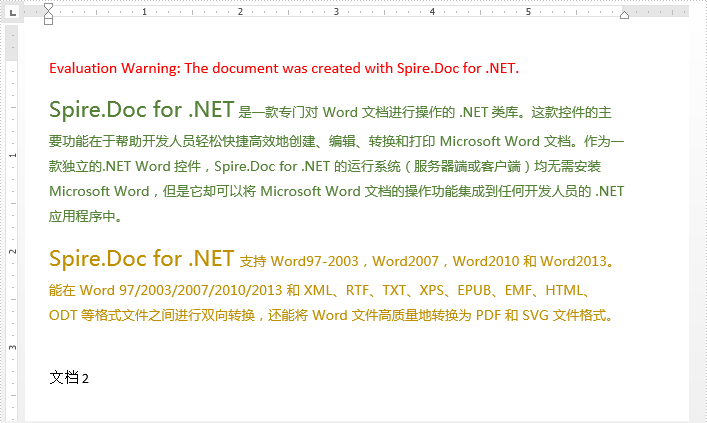The height and width of the screenshot is (423, 707).
Task: Click the red Evaluation Warning text line
Action: click(284, 68)
